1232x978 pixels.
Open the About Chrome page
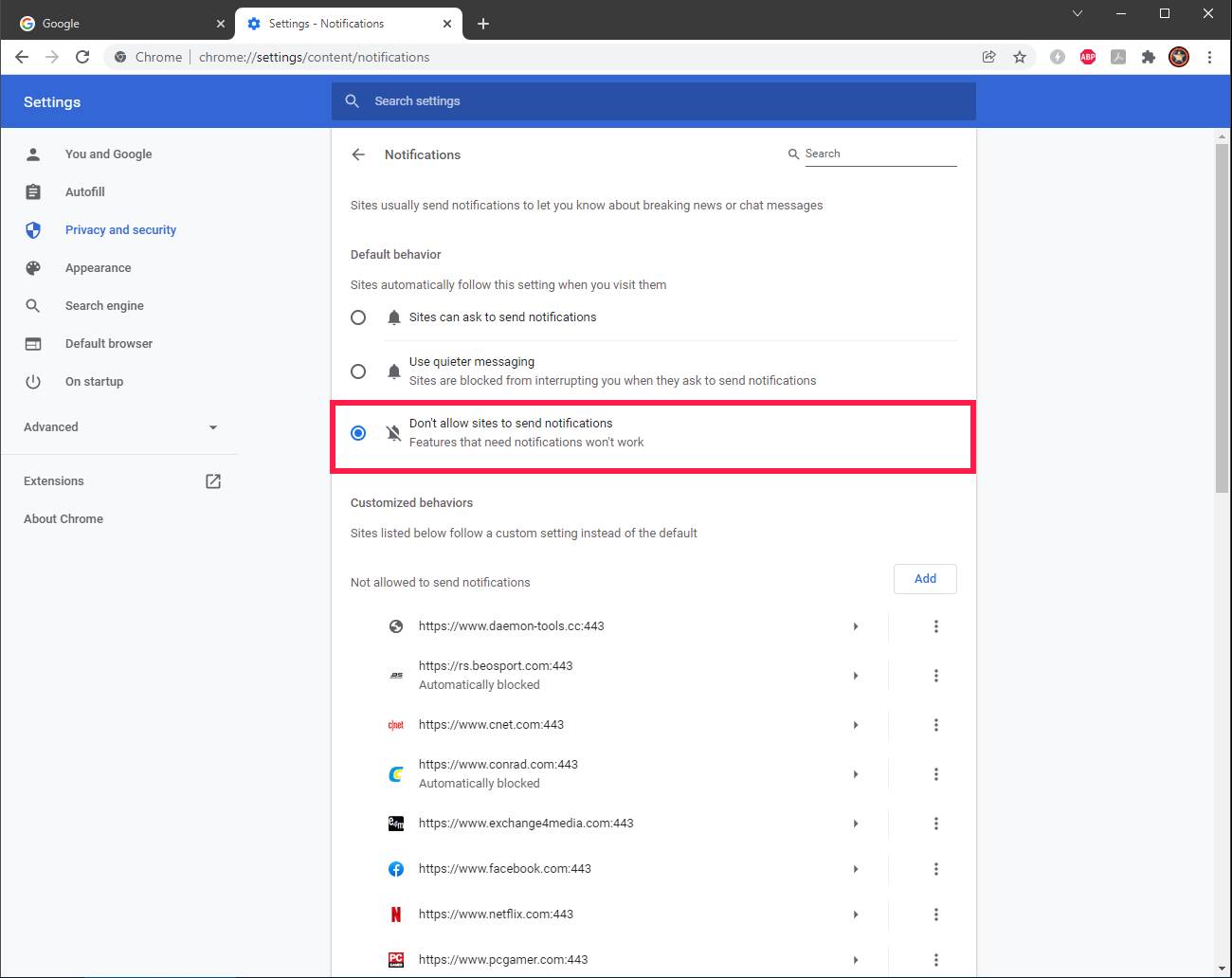point(63,519)
